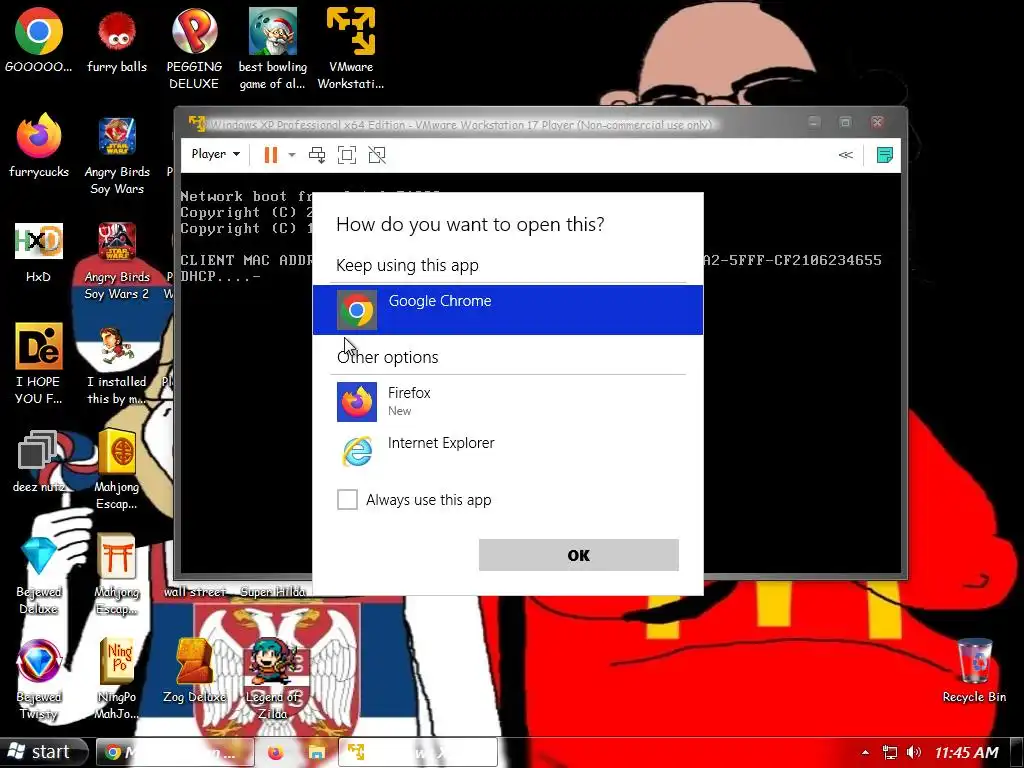This screenshot has height=768, width=1024.
Task: Open the Player dropdown menu
Action: click(x=216, y=154)
